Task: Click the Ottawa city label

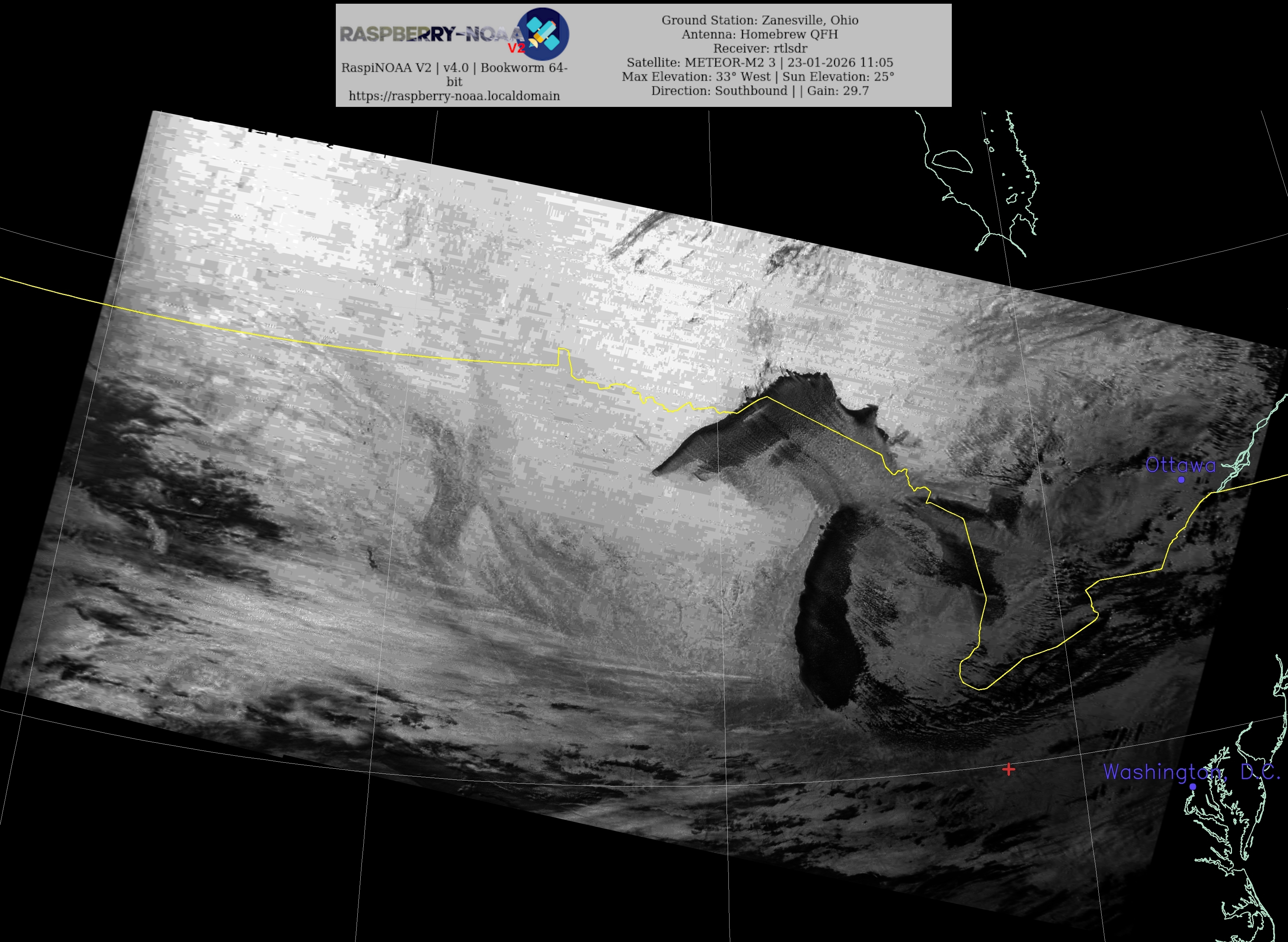Action: (1180, 465)
